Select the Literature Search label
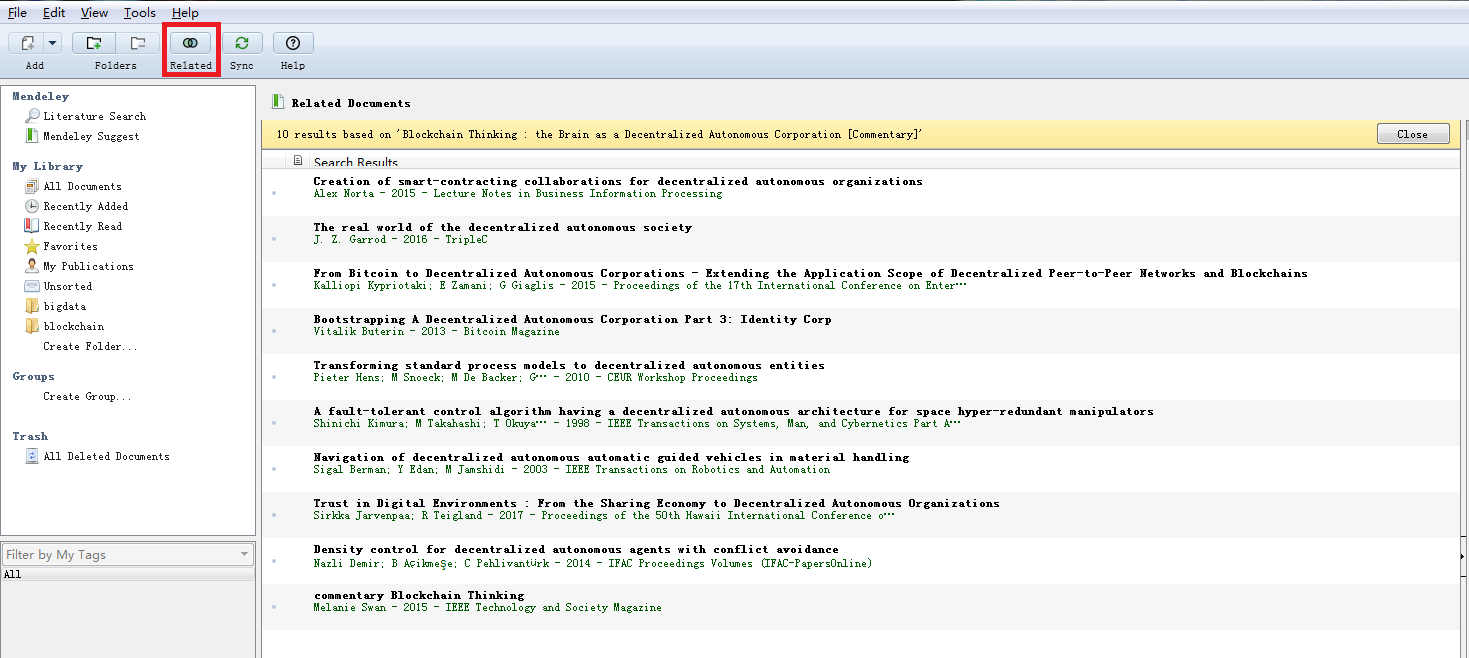 coord(94,117)
